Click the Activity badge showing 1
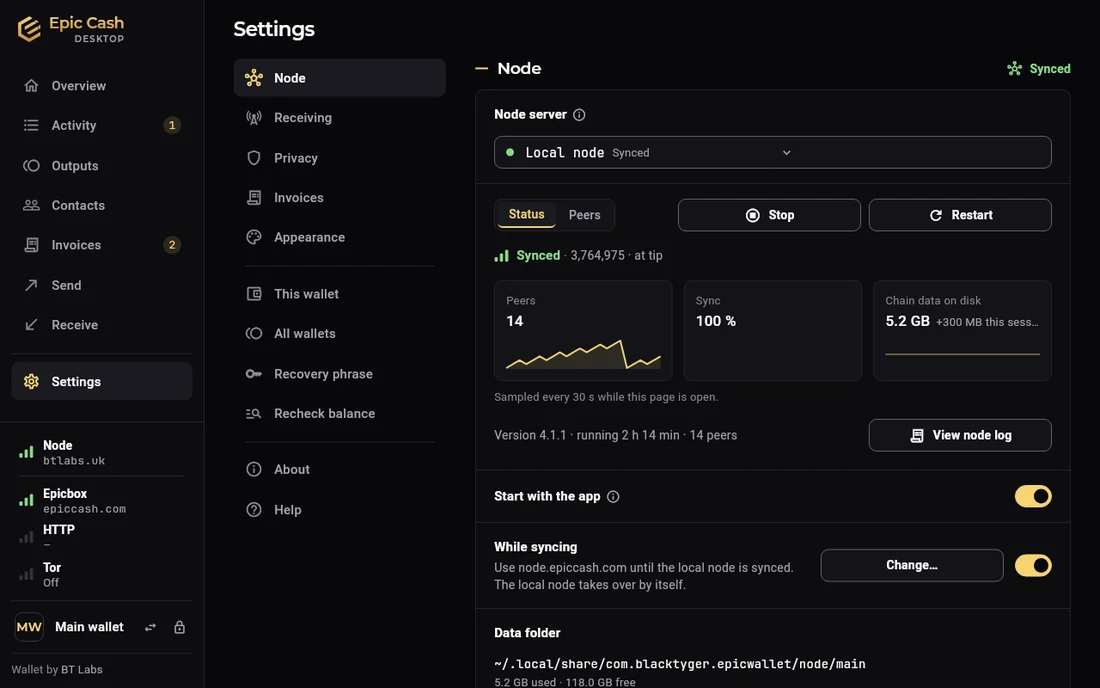1100x688 pixels. pyautogui.click(x=172, y=125)
